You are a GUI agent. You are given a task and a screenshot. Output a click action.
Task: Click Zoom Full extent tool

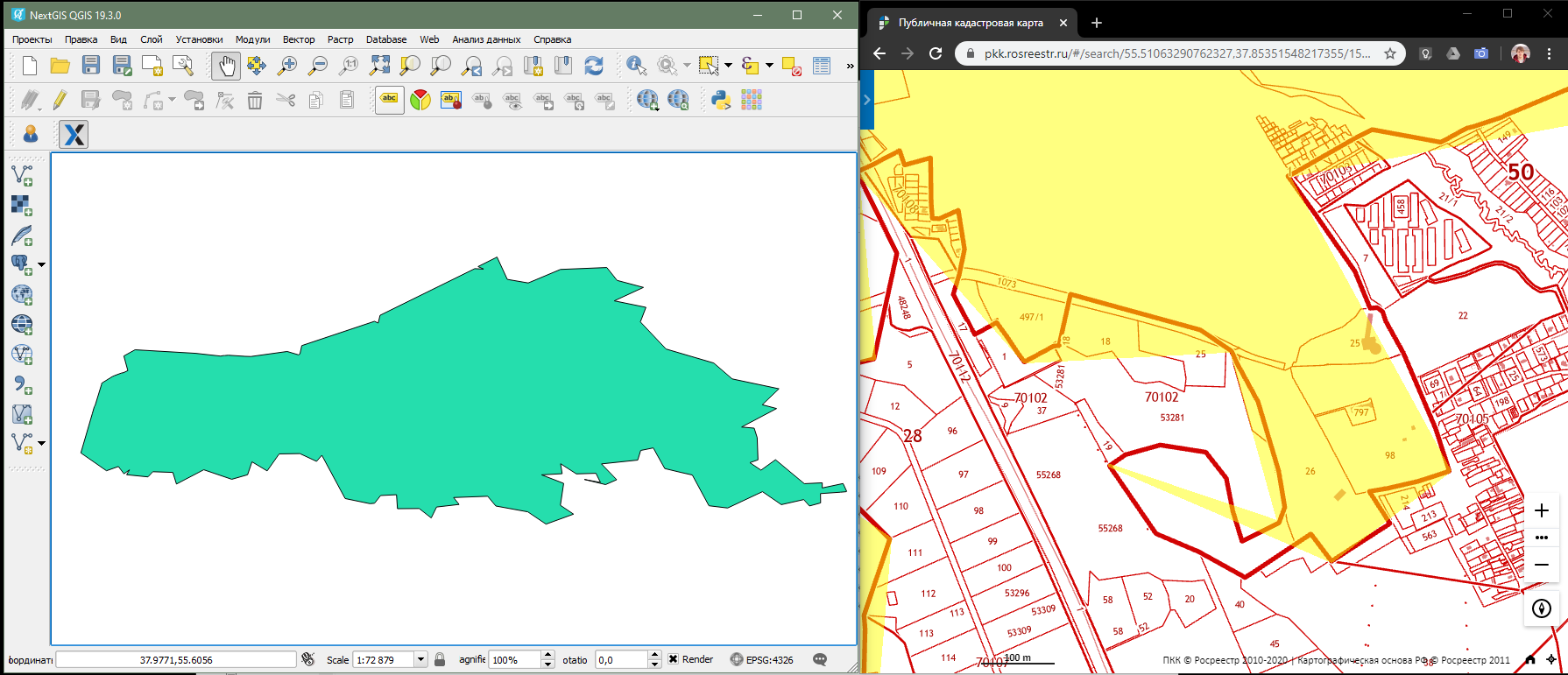coord(379,66)
